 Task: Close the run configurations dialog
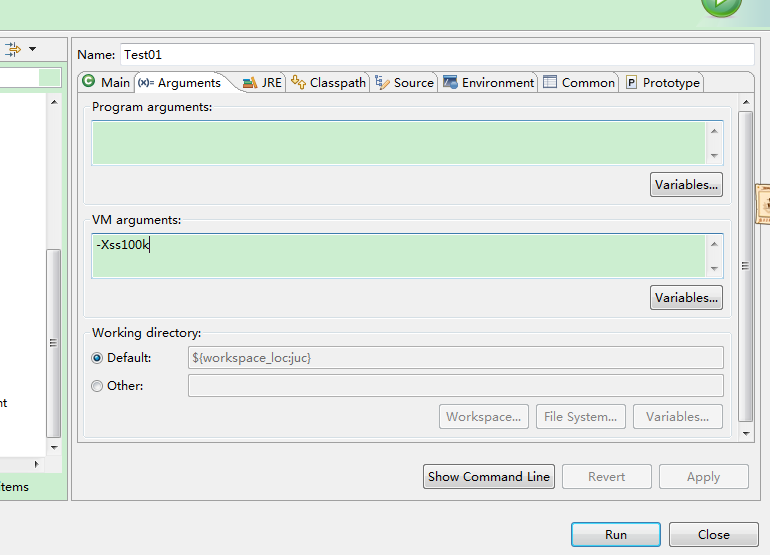pos(714,534)
